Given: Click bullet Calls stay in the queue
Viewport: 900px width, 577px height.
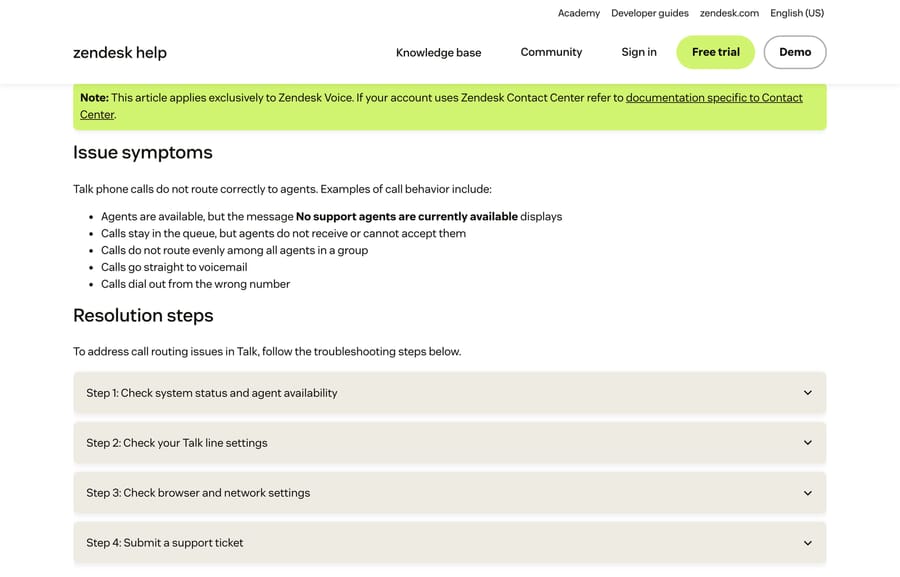Looking at the screenshot, I should coord(284,233).
